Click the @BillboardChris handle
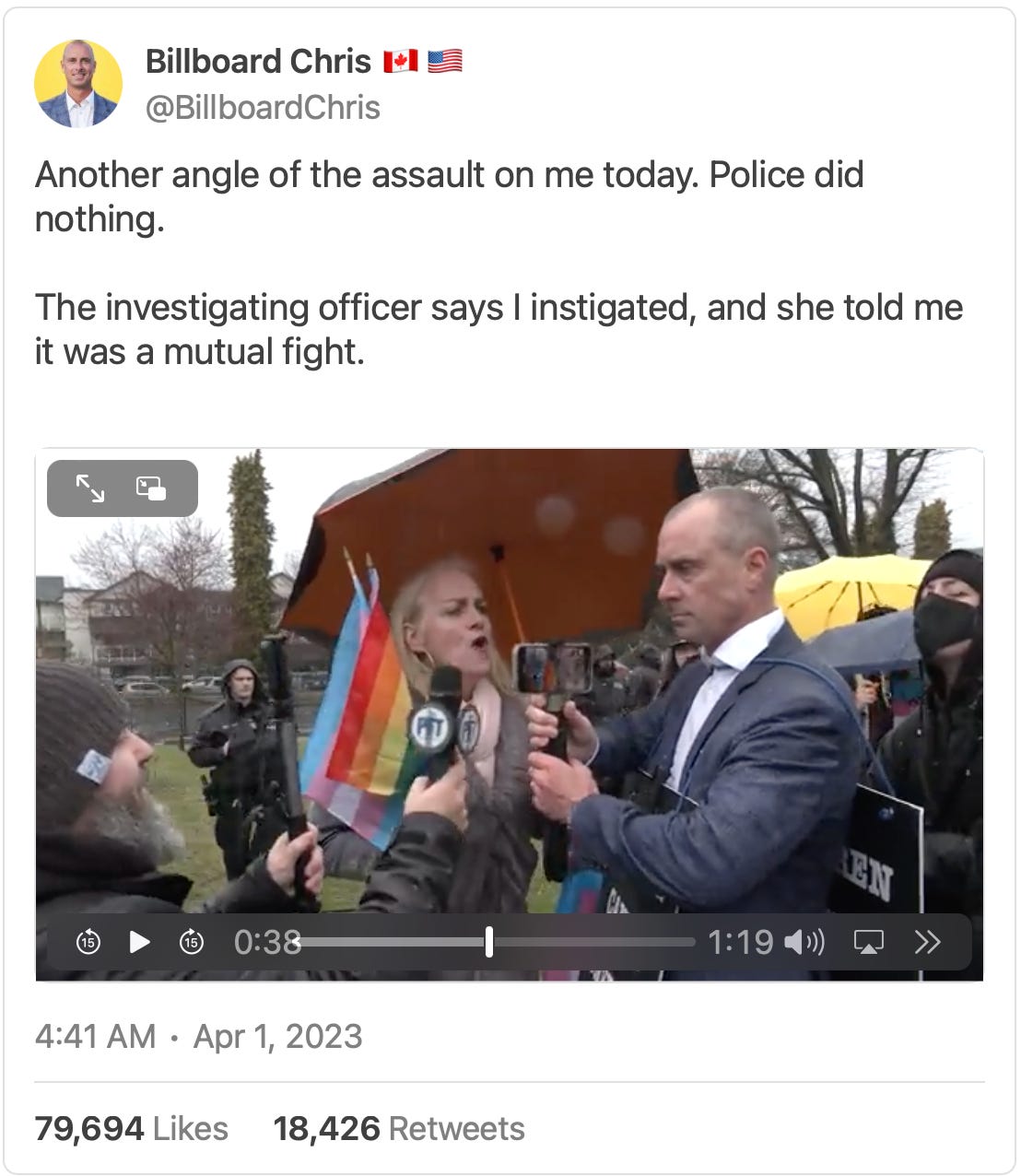The height and width of the screenshot is (1176, 1021). pos(263,107)
